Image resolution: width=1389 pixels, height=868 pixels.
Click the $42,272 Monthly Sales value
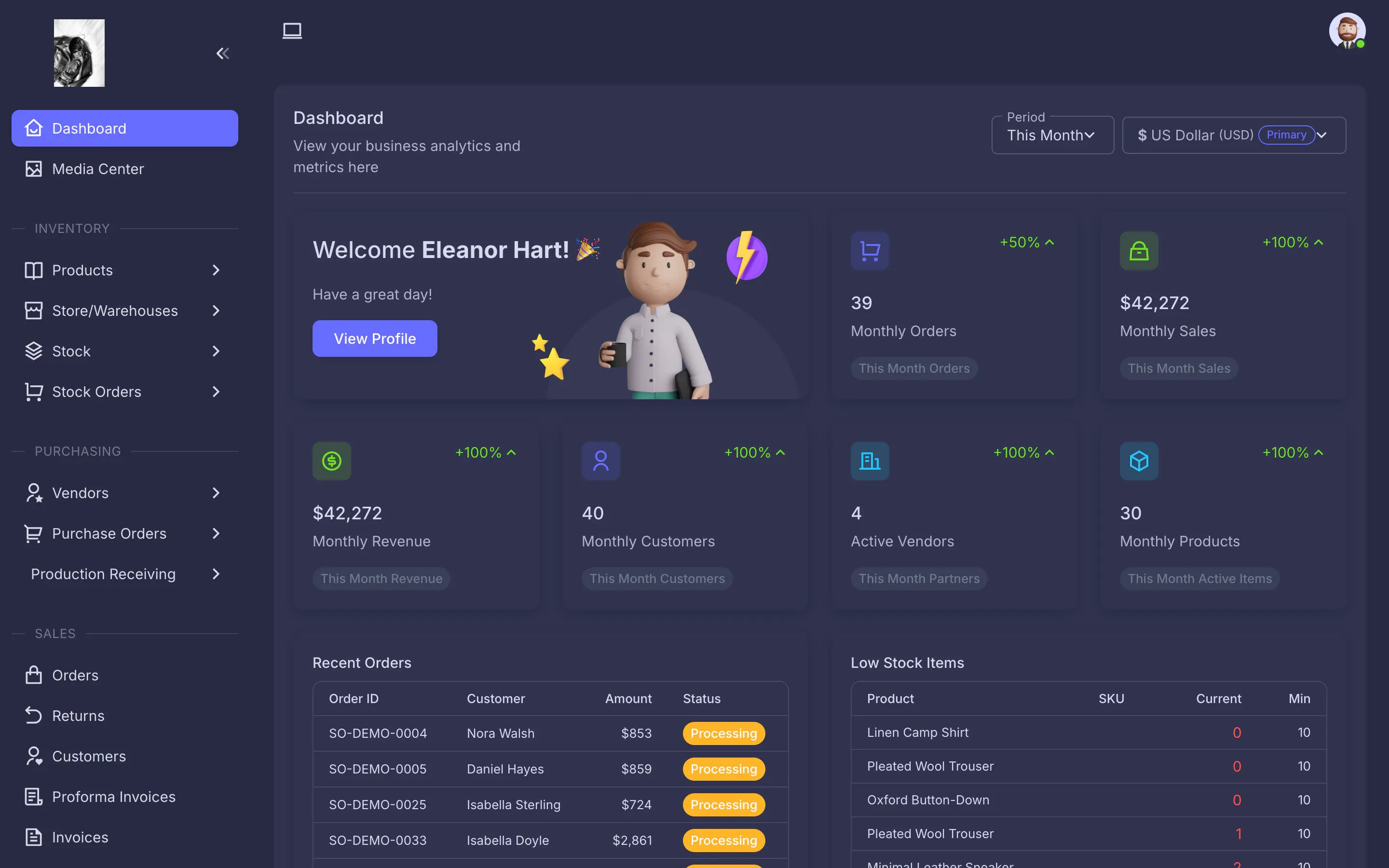(x=1154, y=302)
